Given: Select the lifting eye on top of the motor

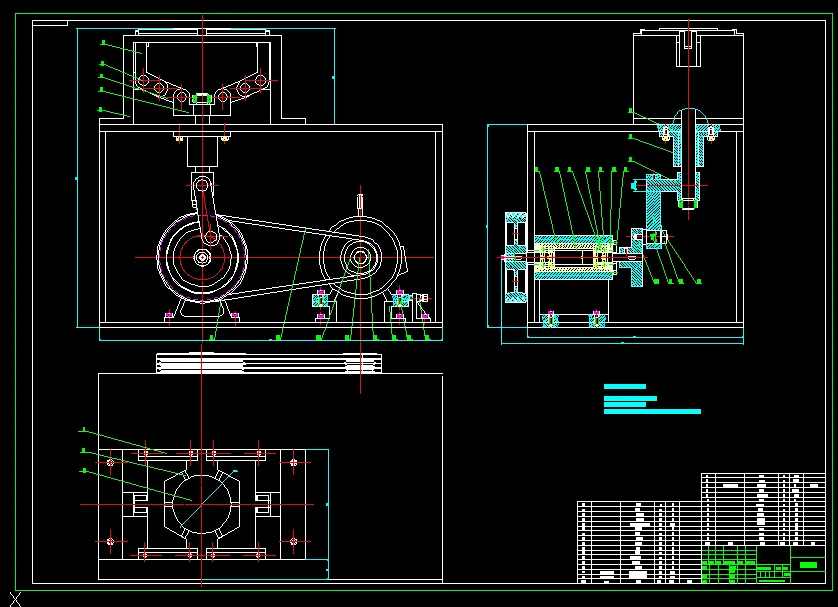Looking at the screenshot, I should coord(360,205).
